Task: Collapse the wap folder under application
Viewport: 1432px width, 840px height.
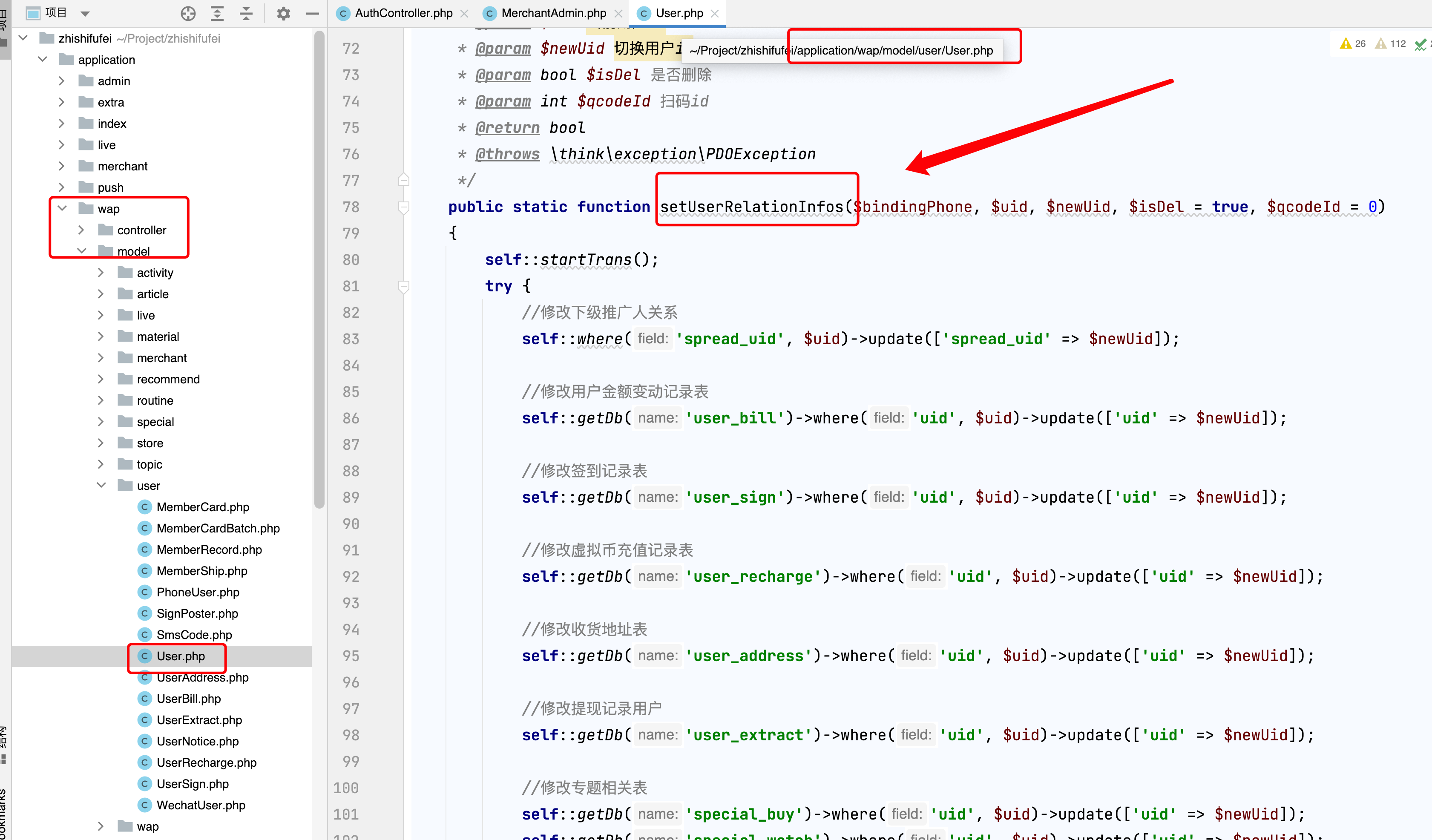Action: pyautogui.click(x=62, y=209)
